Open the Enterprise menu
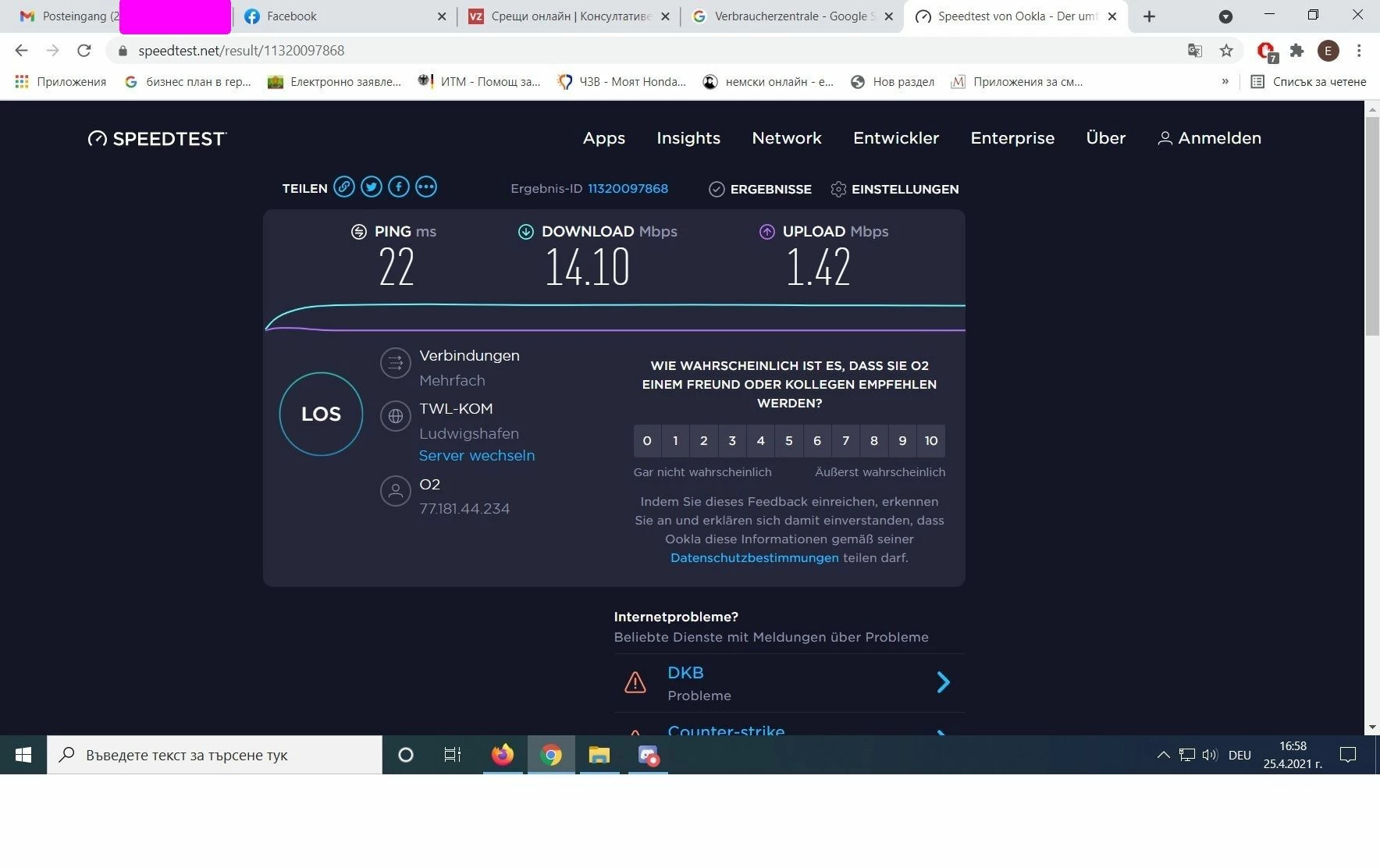The height and width of the screenshot is (868, 1380). coord(1012,138)
